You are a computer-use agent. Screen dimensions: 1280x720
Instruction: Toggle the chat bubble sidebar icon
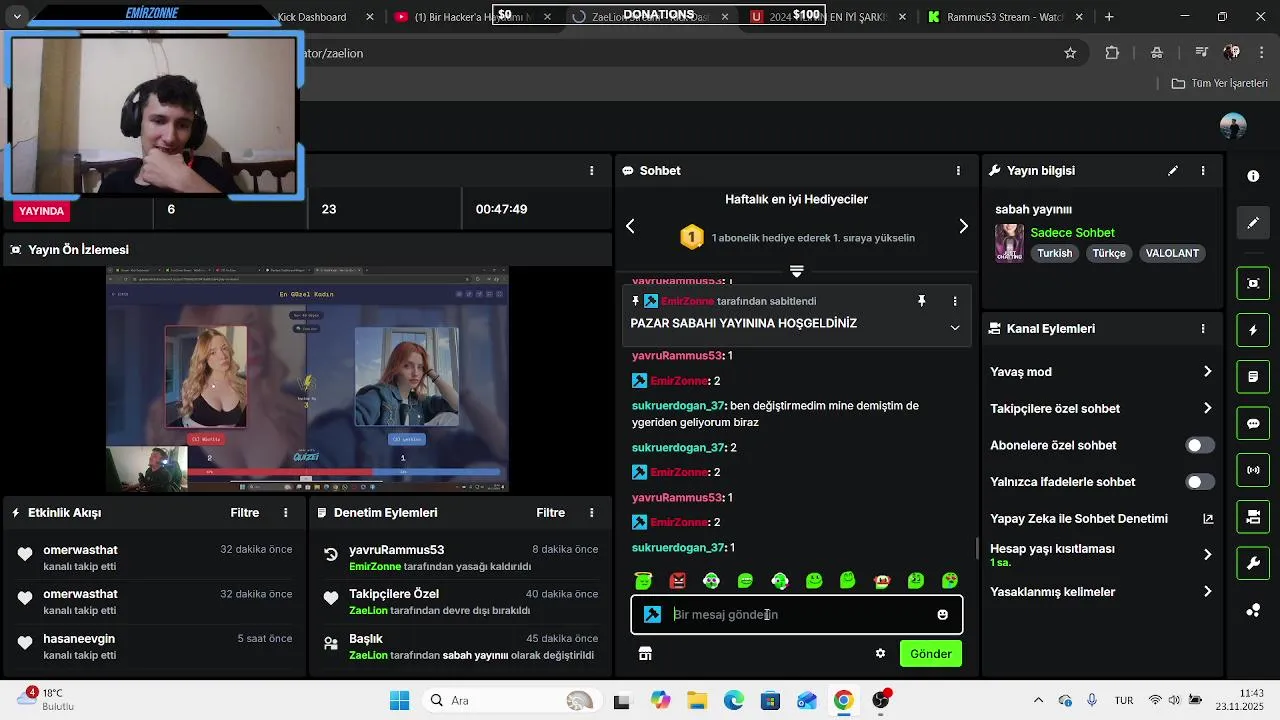1253,424
